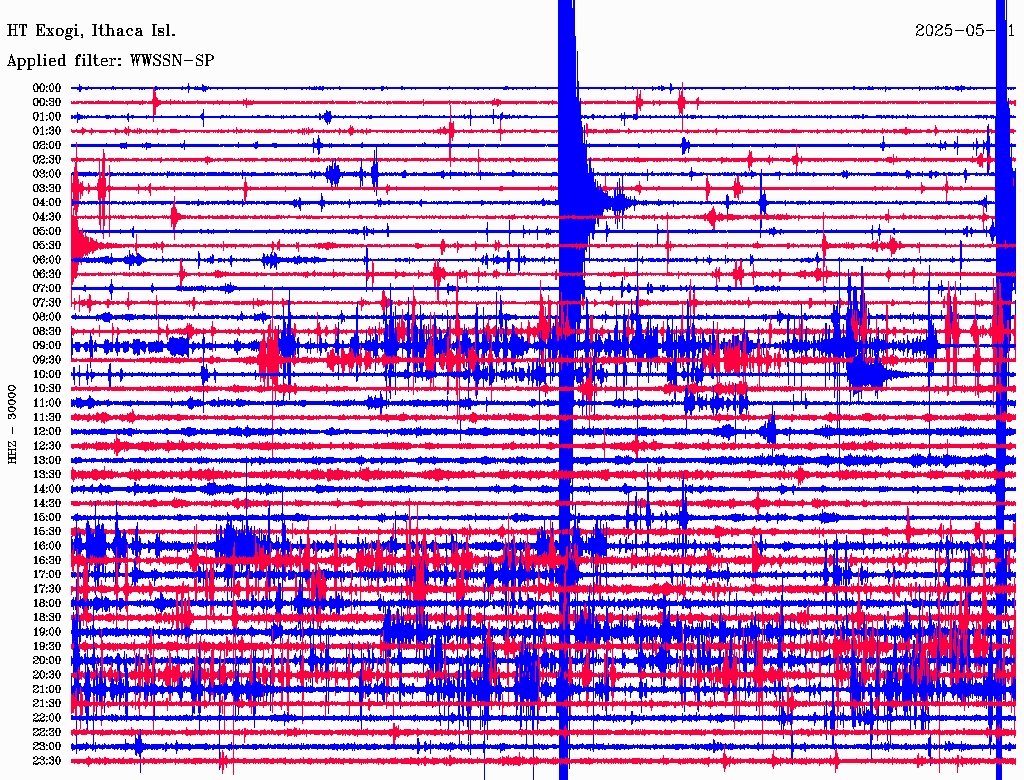The height and width of the screenshot is (780, 1024).
Task: Select the 18:00 time row label
Action: [47, 604]
